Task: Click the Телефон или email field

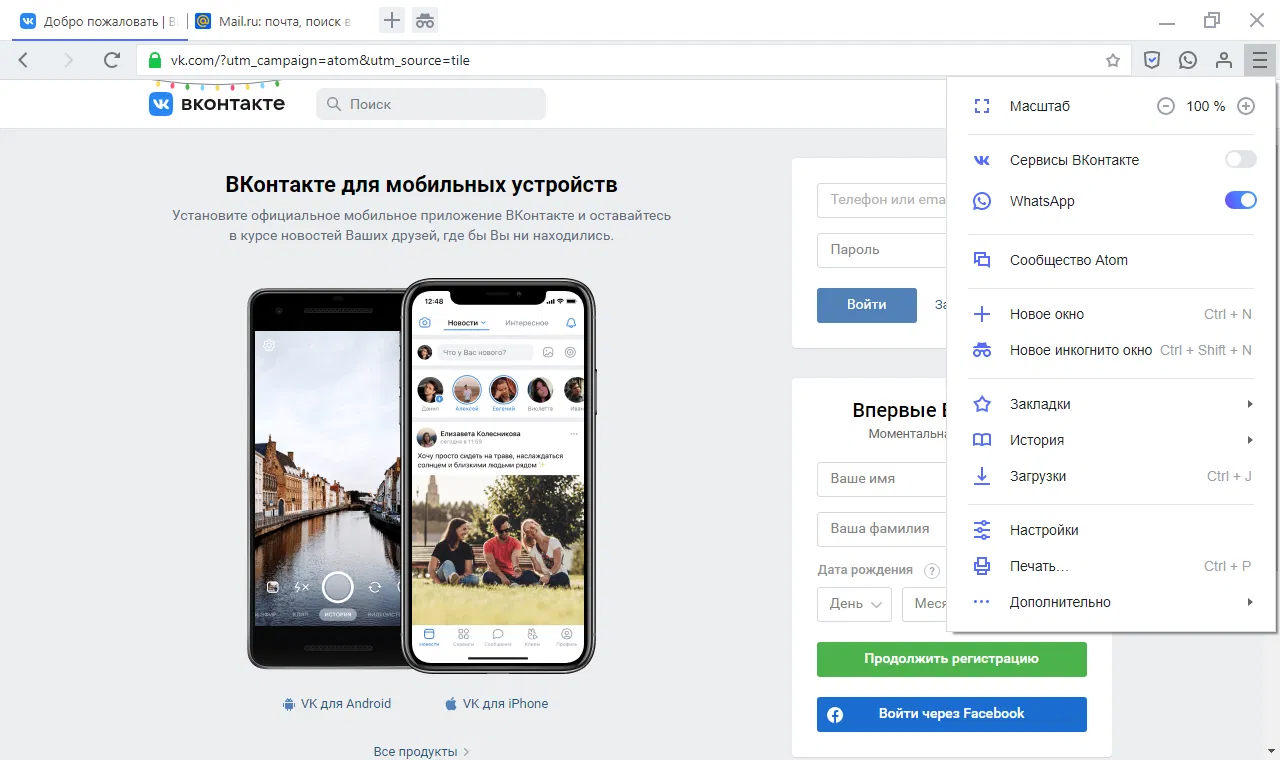Action: pos(882,199)
